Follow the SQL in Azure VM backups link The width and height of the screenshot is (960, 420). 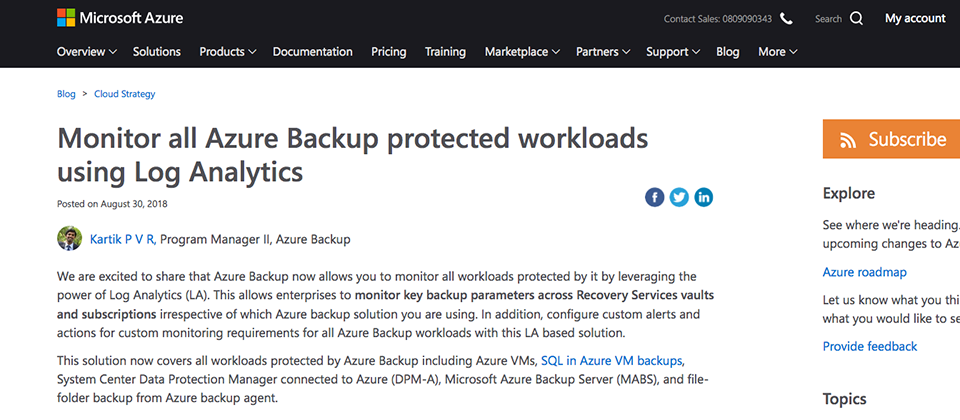pyautogui.click(x=611, y=359)
